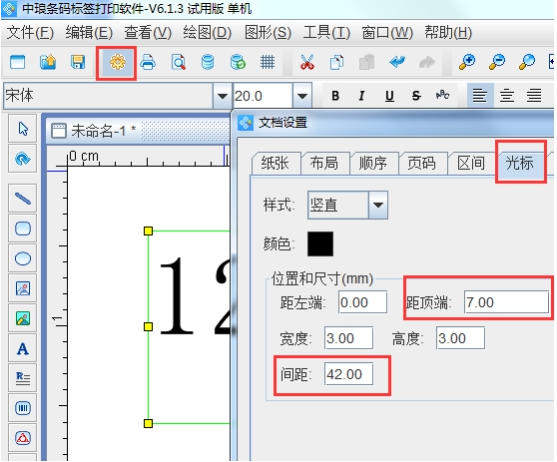Screen dimensions: 557x462
Task: Align text right
Action: tap(534, 96)
